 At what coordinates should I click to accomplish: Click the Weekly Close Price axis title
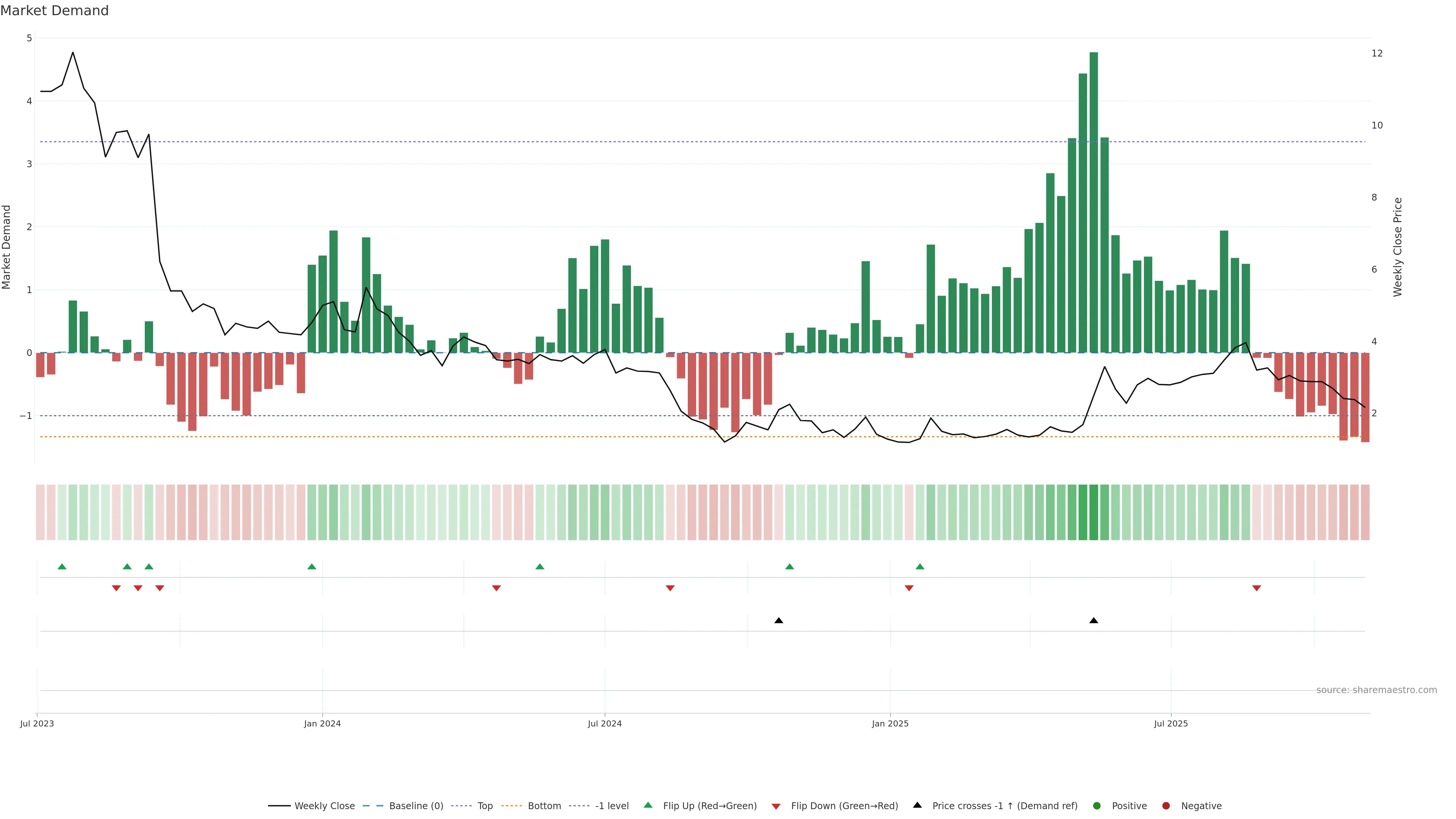coord(1398,247)
